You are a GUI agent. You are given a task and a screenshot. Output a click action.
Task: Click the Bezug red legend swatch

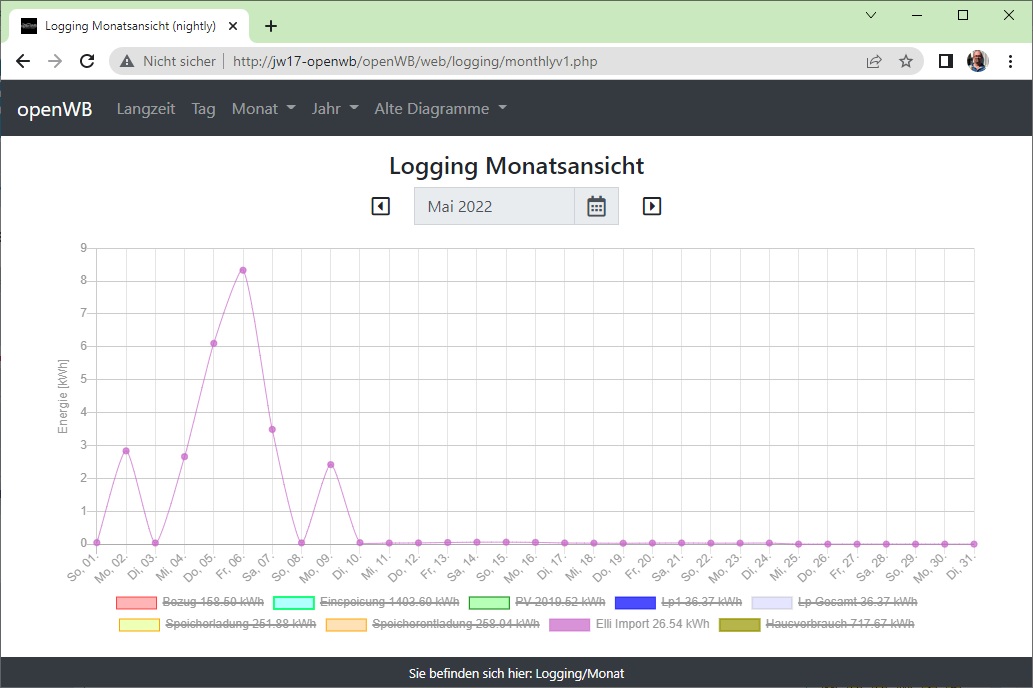click(136, 602)
